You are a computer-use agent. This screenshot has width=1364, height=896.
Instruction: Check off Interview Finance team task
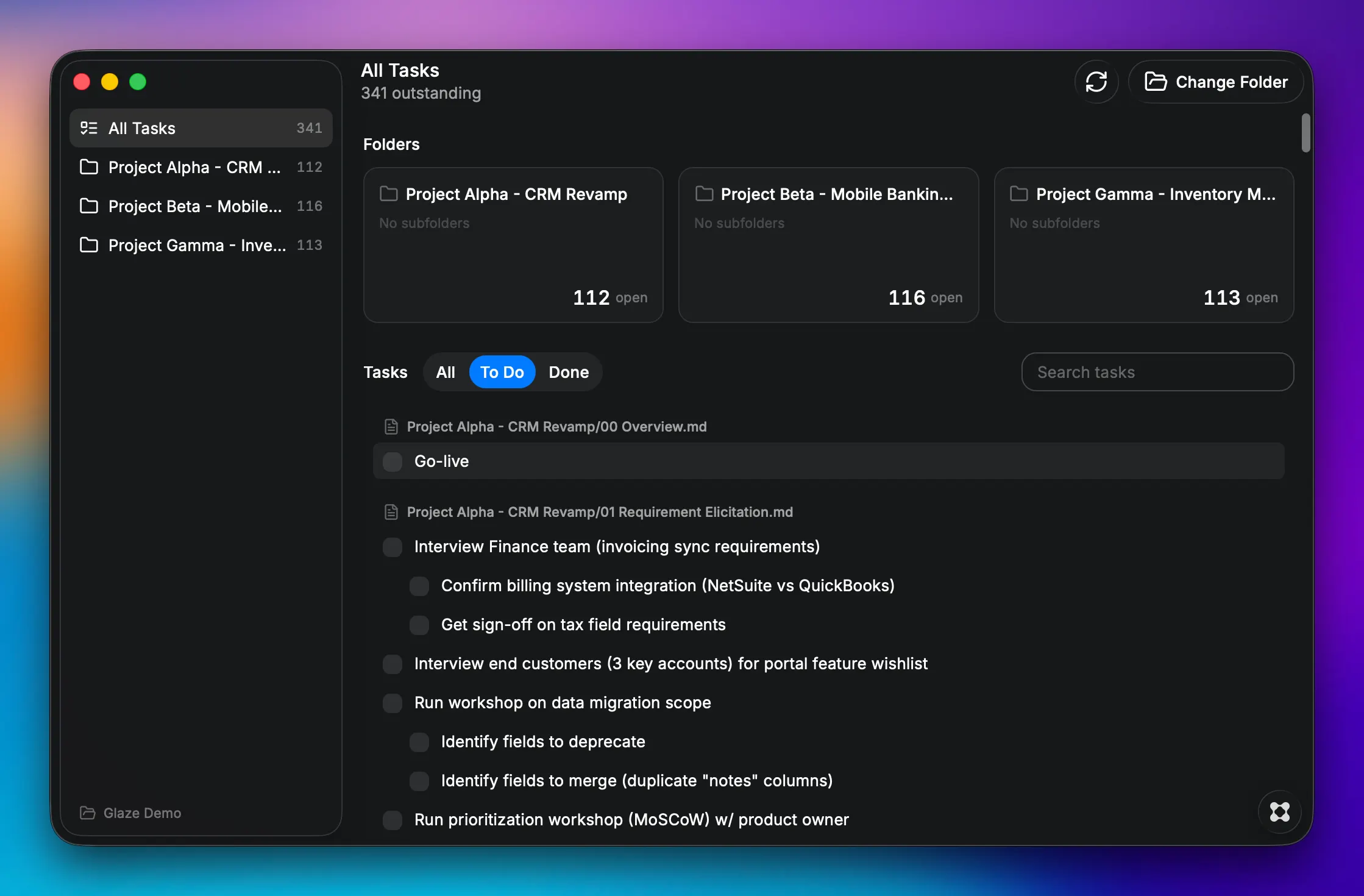coord(393,547)
